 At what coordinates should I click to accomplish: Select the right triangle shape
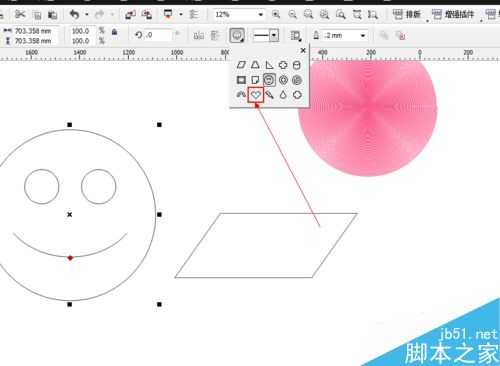[269, 65]
